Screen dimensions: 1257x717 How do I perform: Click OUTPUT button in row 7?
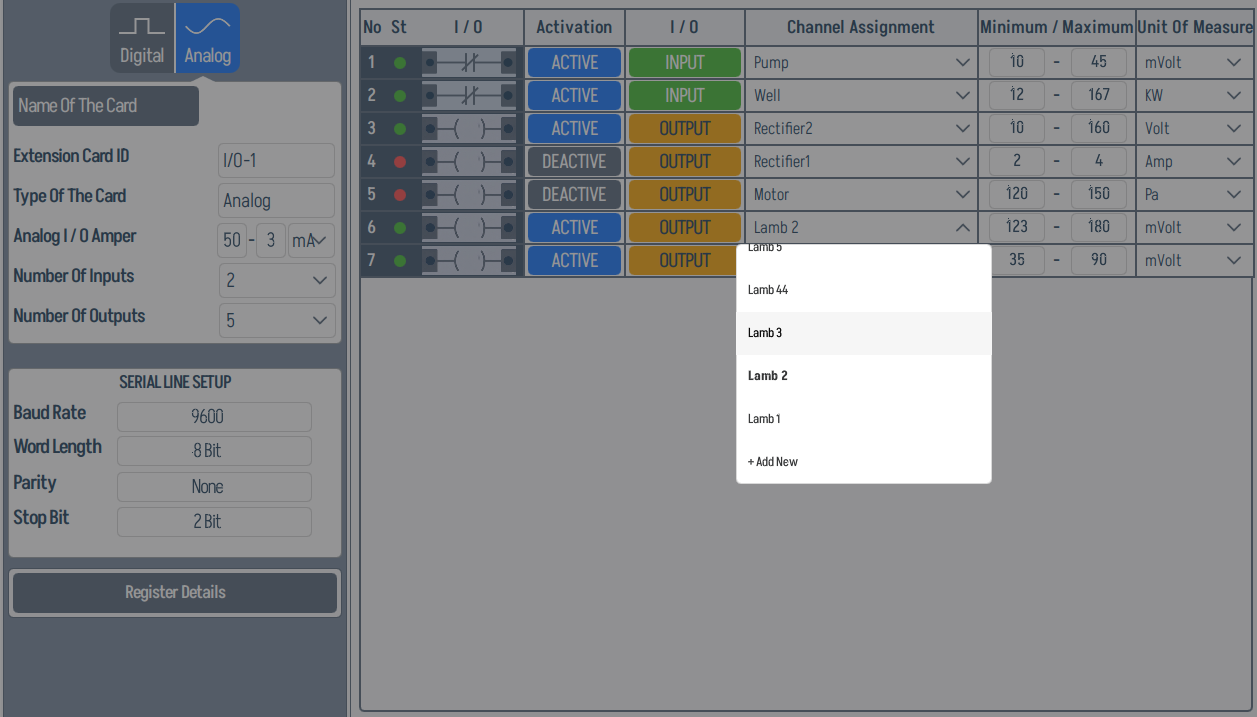click(685, 260)
